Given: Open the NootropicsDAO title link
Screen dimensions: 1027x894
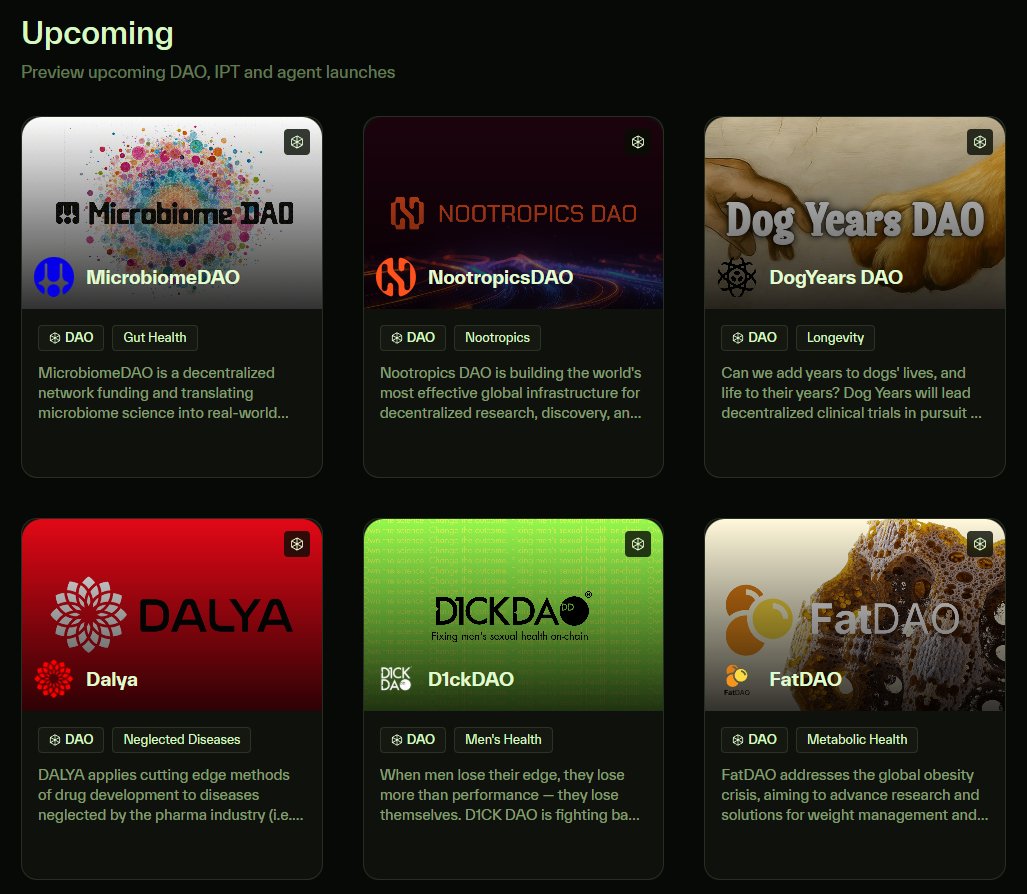Looking at the screenshot, I should [500, 277].
